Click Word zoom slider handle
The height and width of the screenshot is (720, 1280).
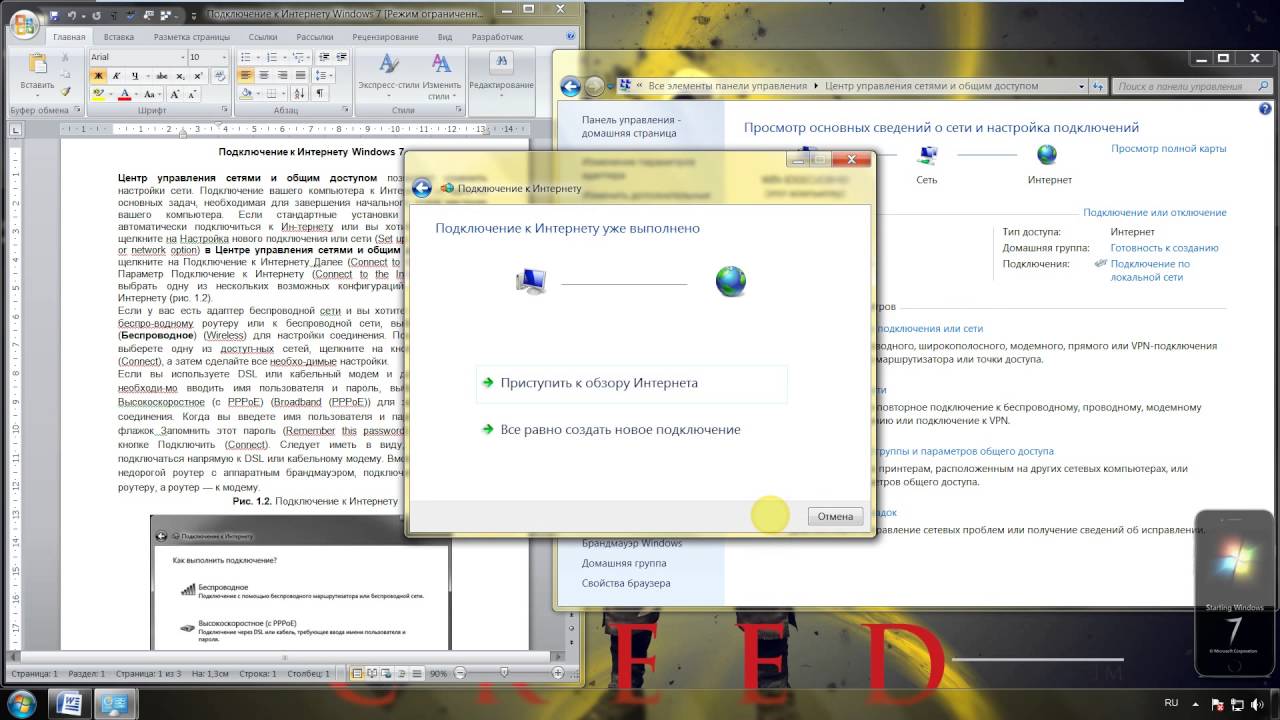coord(504,673)
